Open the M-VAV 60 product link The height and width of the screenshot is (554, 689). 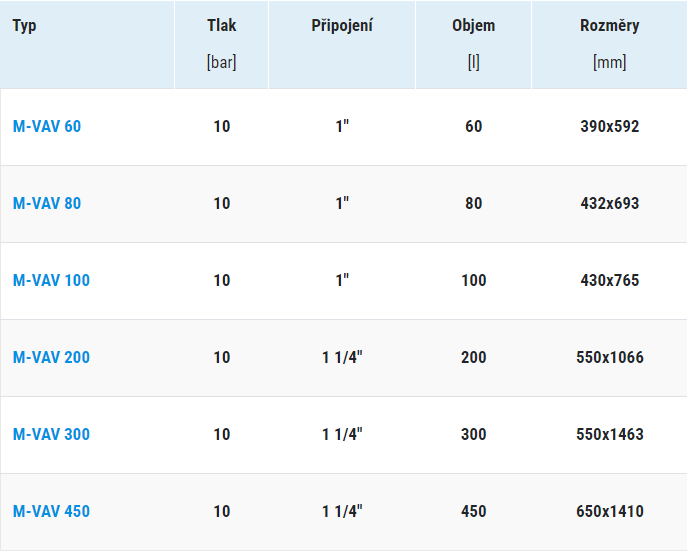46,127
